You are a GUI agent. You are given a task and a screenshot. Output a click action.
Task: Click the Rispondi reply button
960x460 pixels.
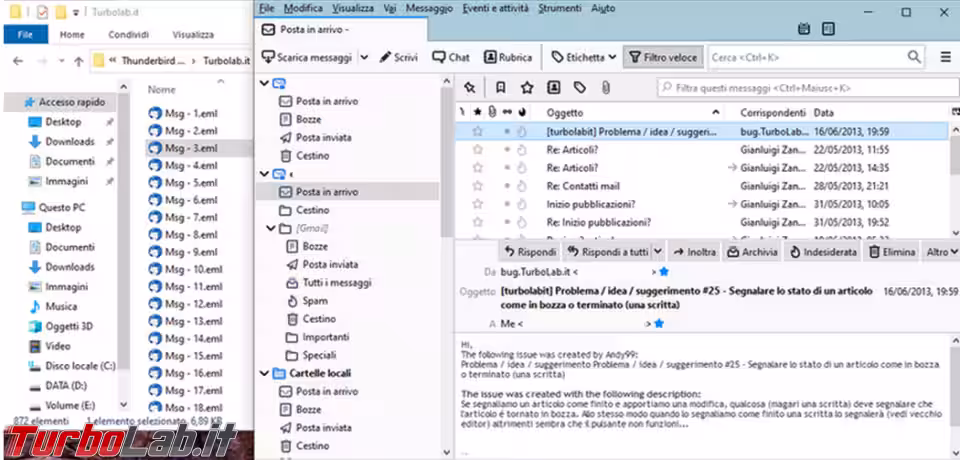point(529,252)
